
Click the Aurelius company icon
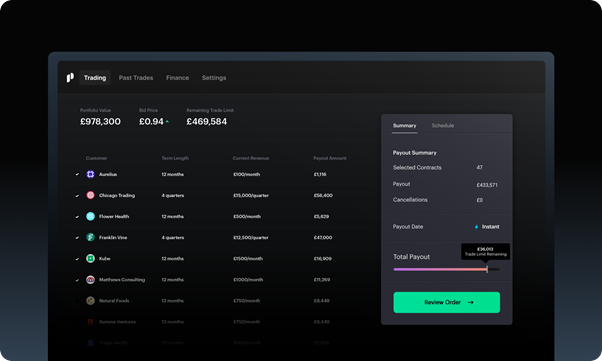pyautogui.click(x=90, y=174)
